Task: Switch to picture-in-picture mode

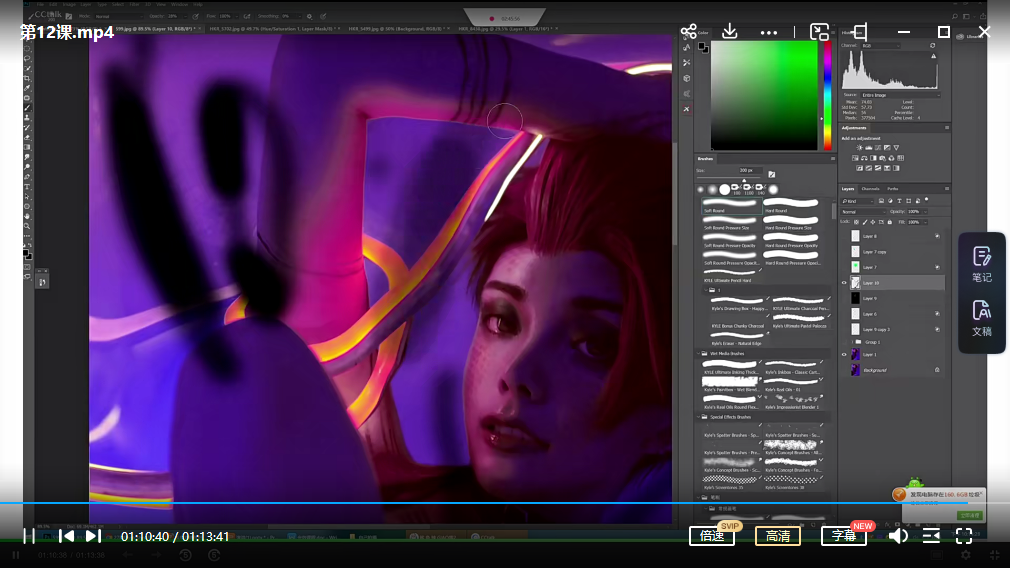Action: tap(819, 32)
